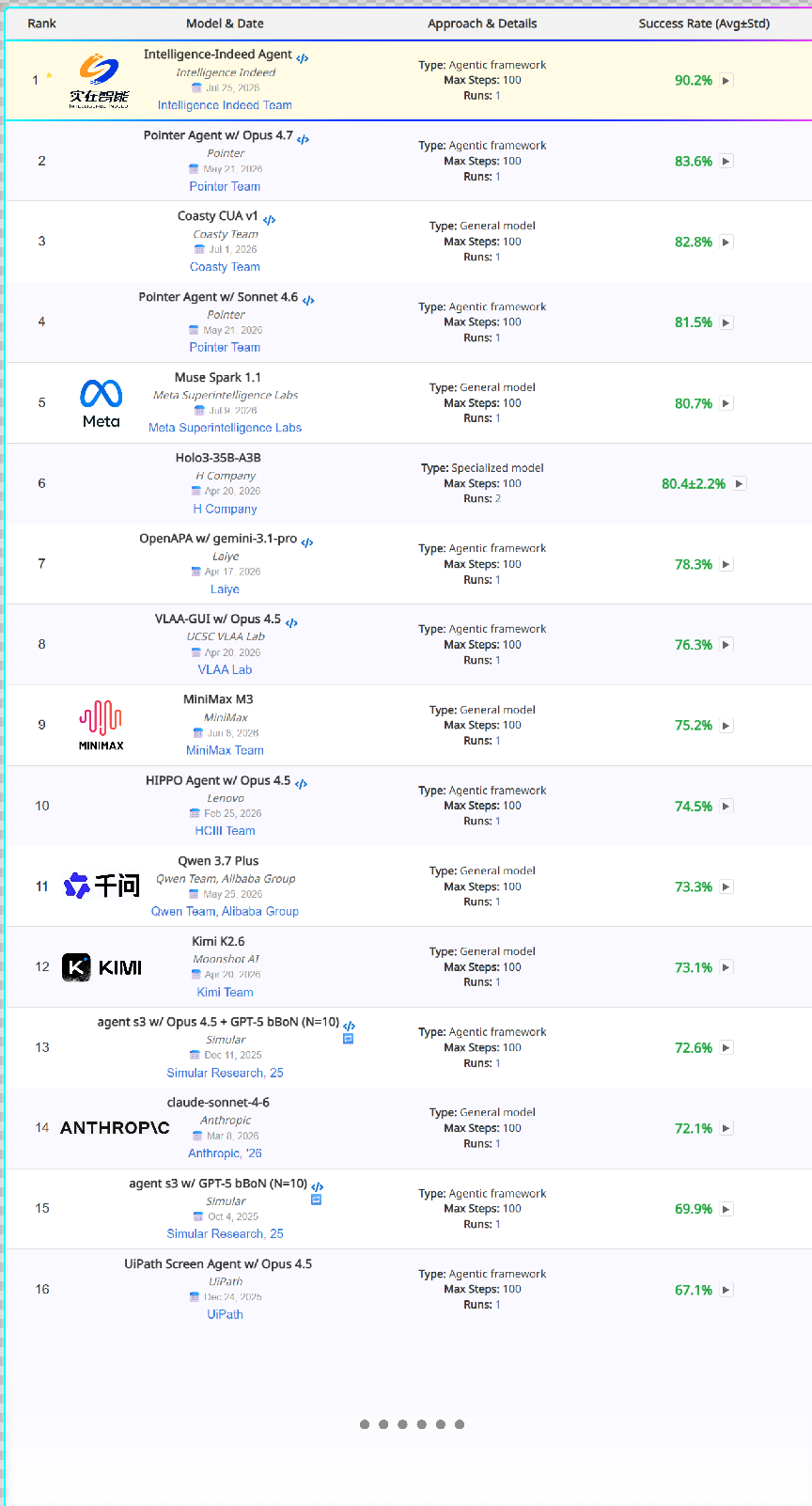Expand details arrow next to 90.2% score
The image size is (812, 1506).
coord(726,81)
